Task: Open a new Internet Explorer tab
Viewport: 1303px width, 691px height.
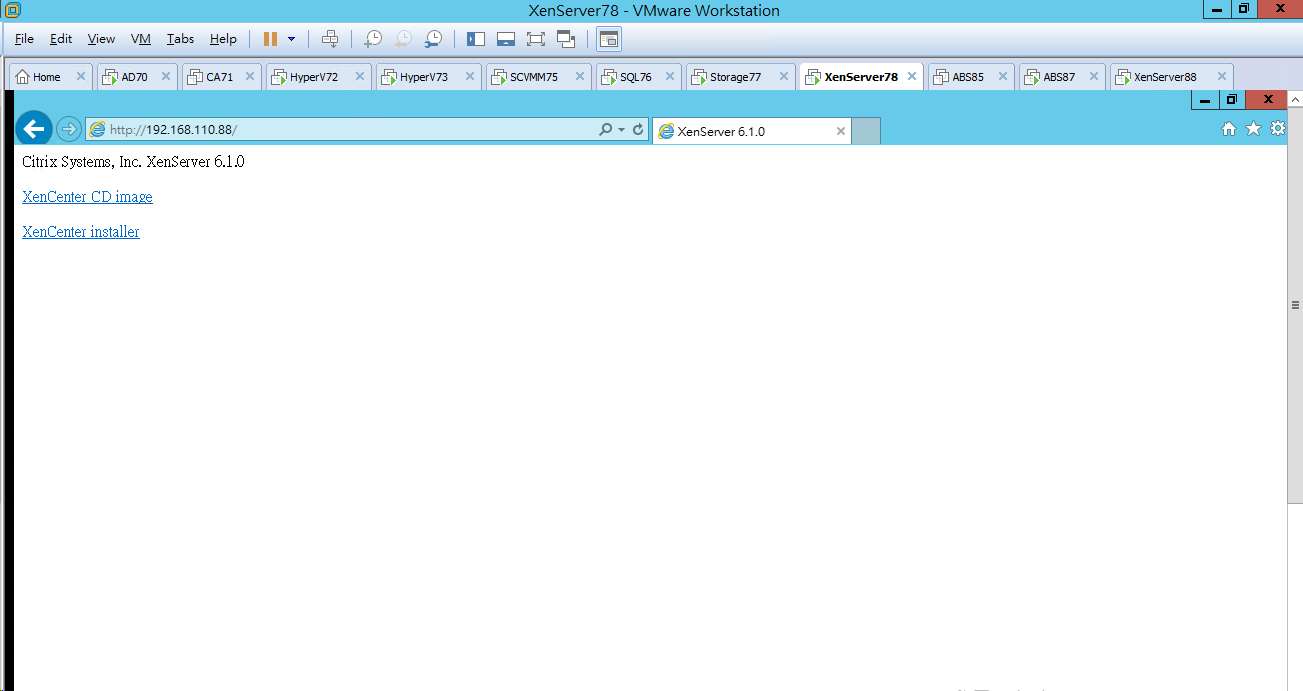Action: pyautogui.click(x=866, y=131)
